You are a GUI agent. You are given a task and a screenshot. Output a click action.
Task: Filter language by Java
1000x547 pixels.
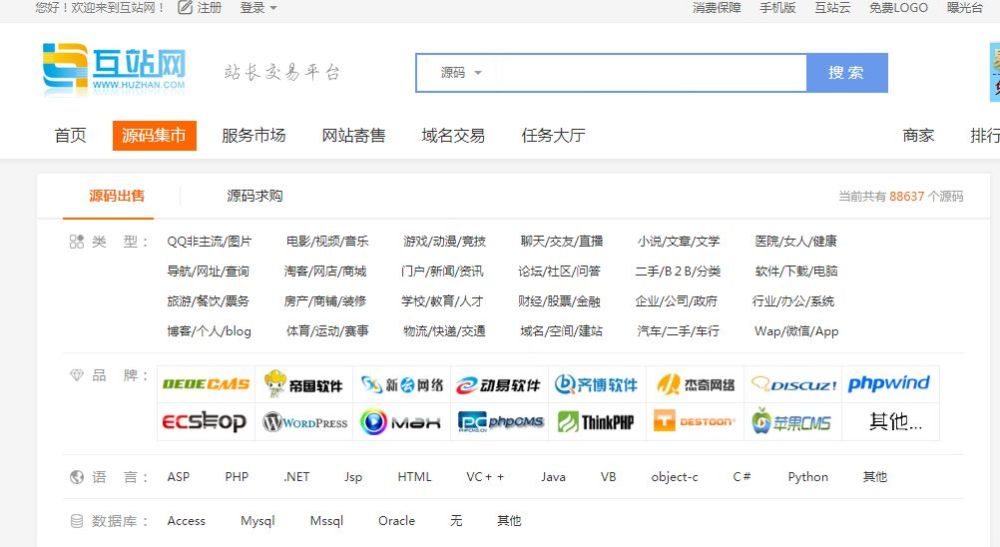[x=553, y=477]
